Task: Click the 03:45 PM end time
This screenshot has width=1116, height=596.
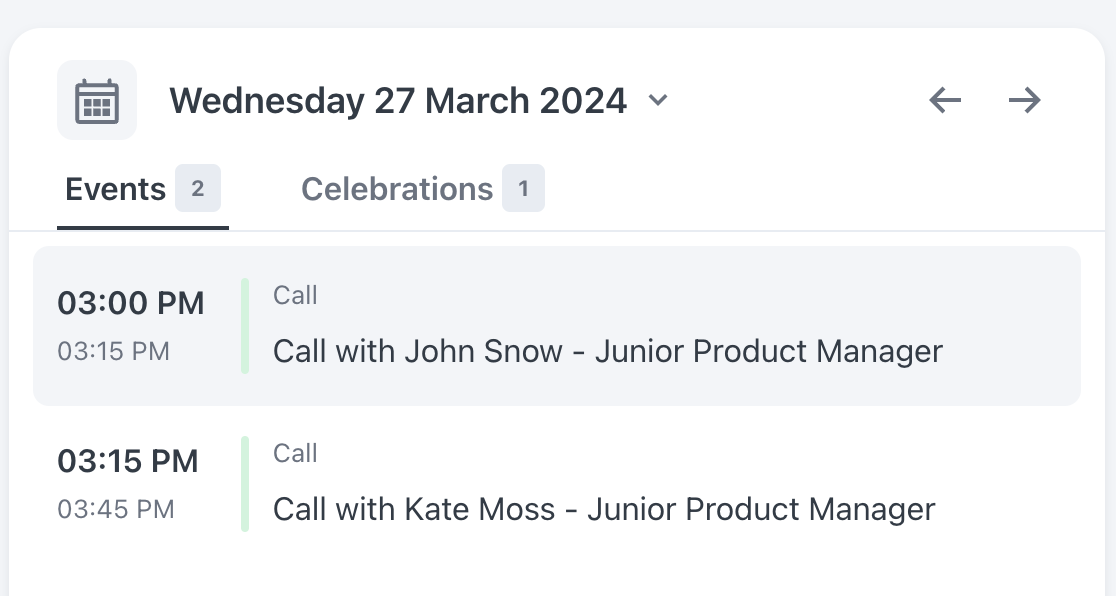Action: coord(116,509)
